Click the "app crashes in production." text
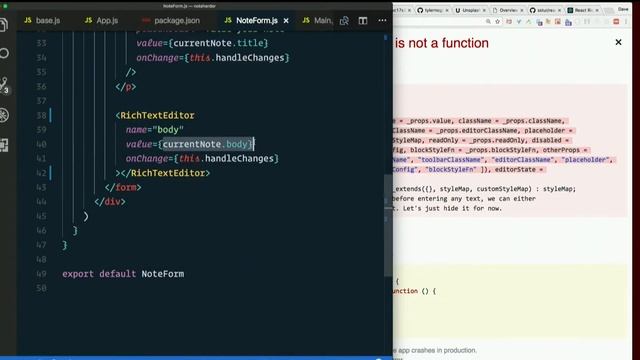Screen dimensions: 640x360 [x=437, y=350]
